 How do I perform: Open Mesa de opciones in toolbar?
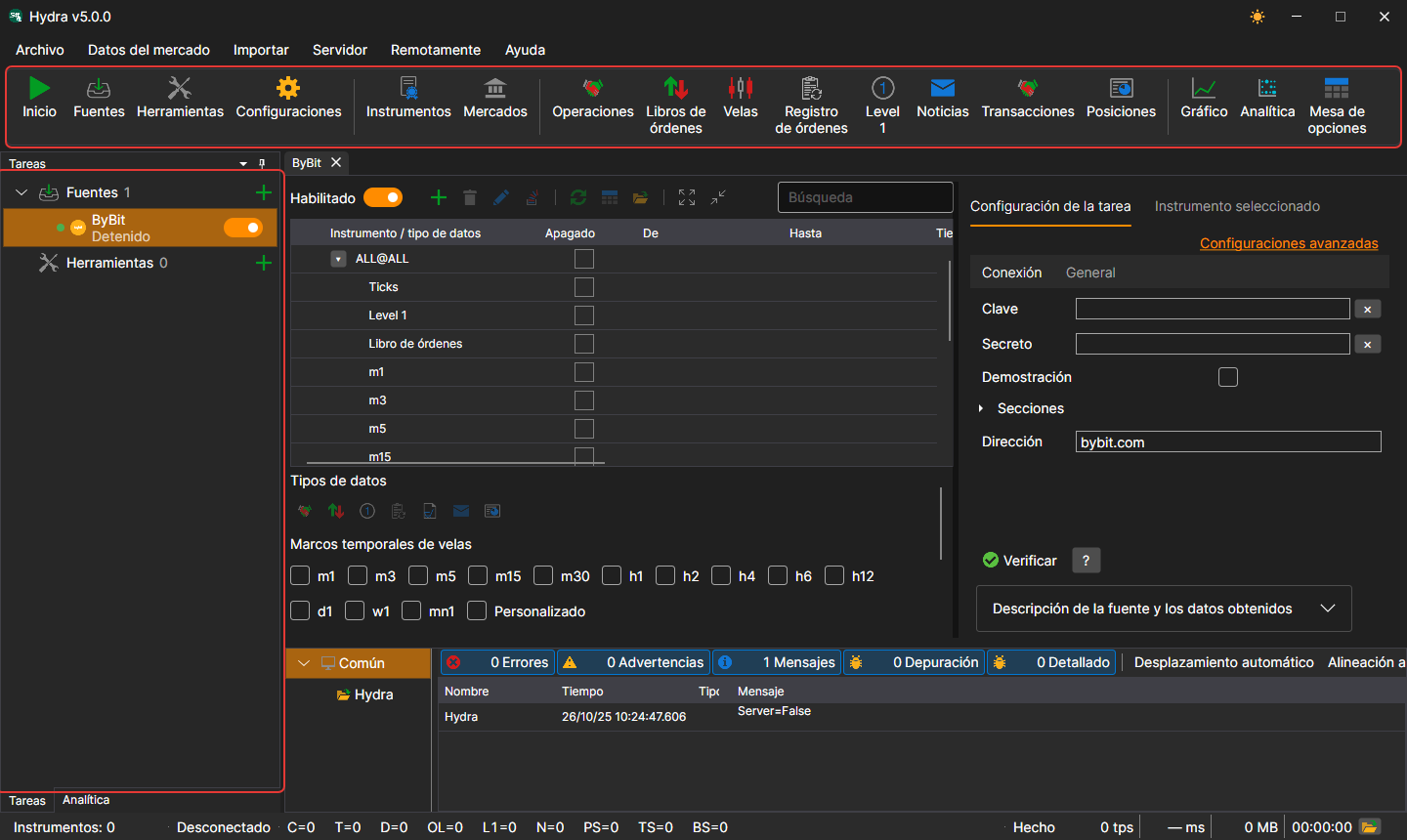[x=1337, y=88]
